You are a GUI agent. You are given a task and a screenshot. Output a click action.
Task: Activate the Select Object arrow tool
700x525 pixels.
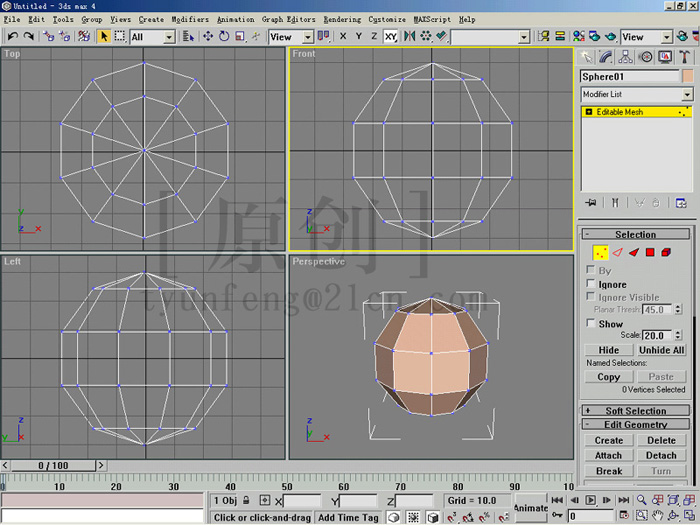pyautogui.click(x=104, y=36)
